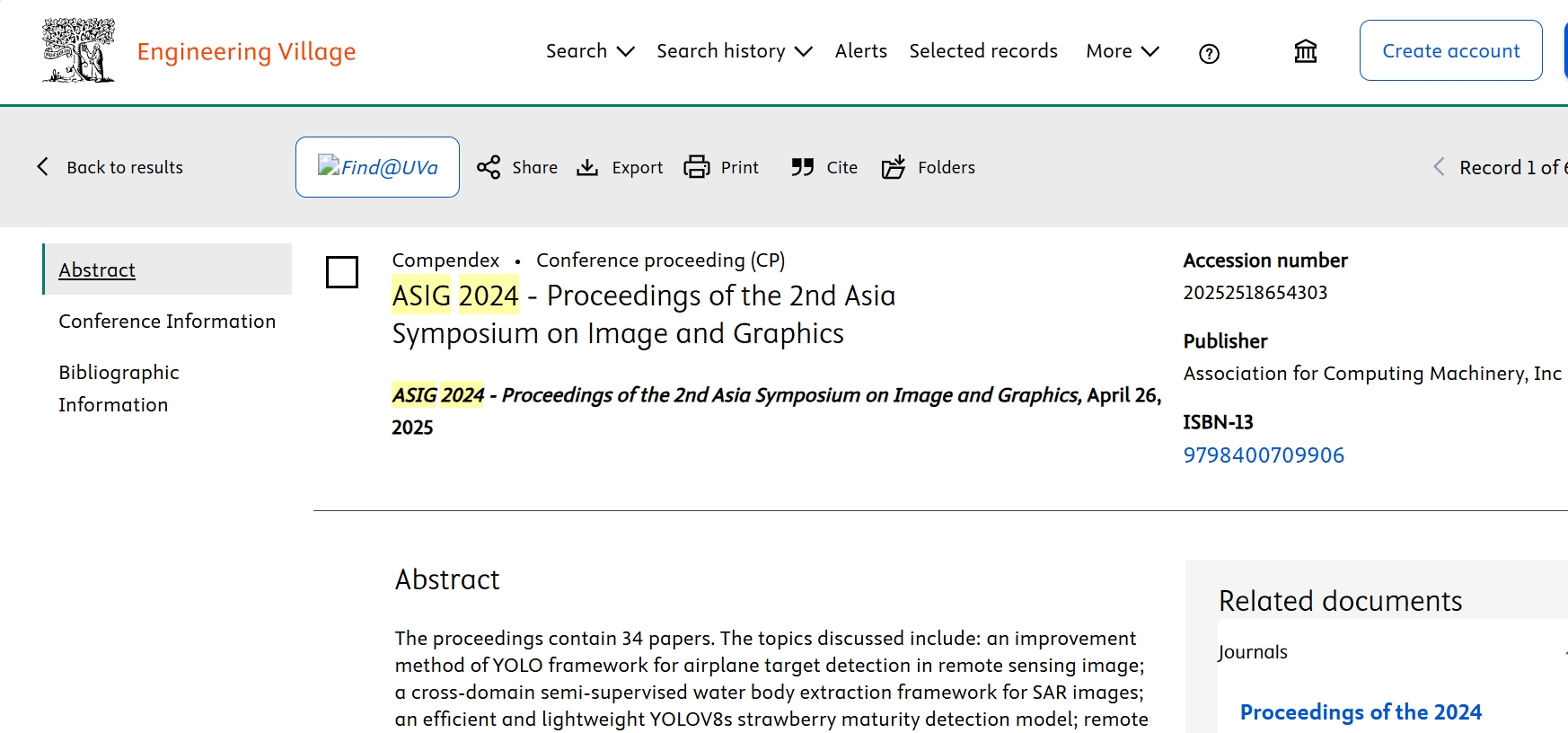1568x733 pixels.
Task: Click accession number 20252518654303
Action: coord(1255,293)
